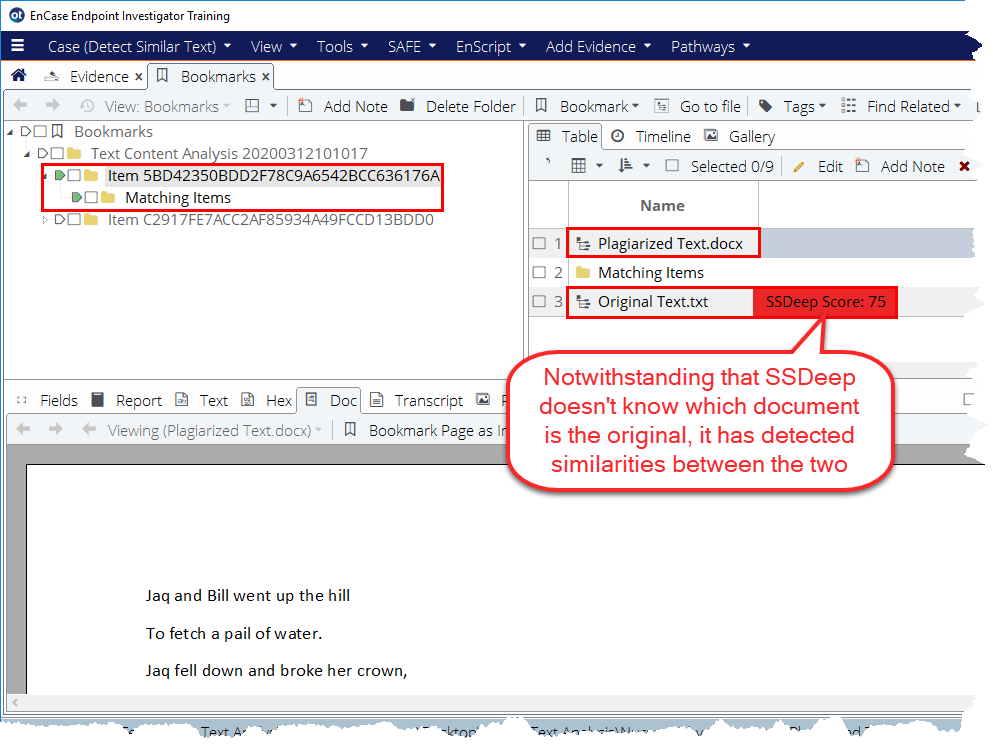
Task: Switch to the Doc viewer tab
Action: [330, 400]
